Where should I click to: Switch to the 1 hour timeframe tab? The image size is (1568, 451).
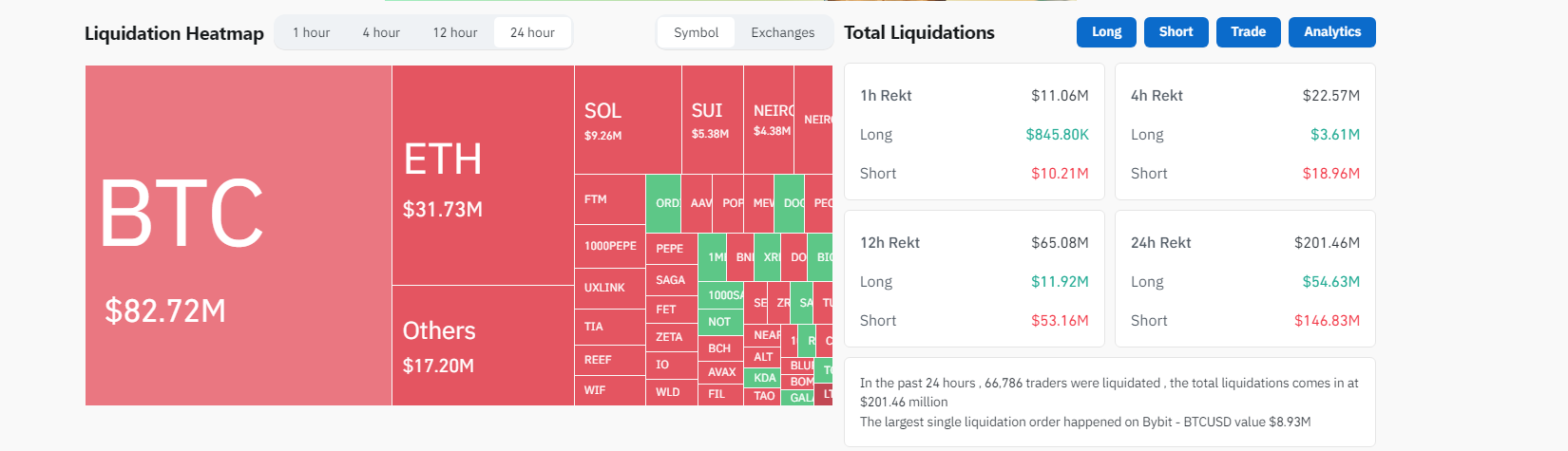click(311, 32)
